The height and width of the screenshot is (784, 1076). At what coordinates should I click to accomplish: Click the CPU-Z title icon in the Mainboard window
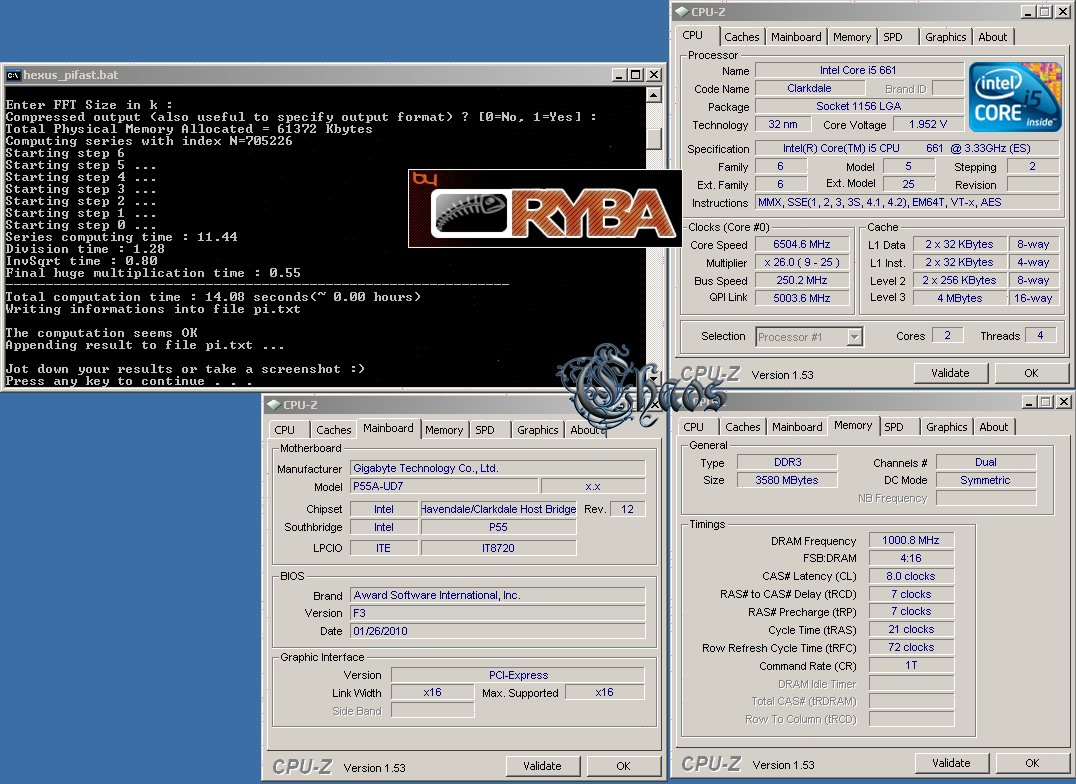[x=274, y=404]
